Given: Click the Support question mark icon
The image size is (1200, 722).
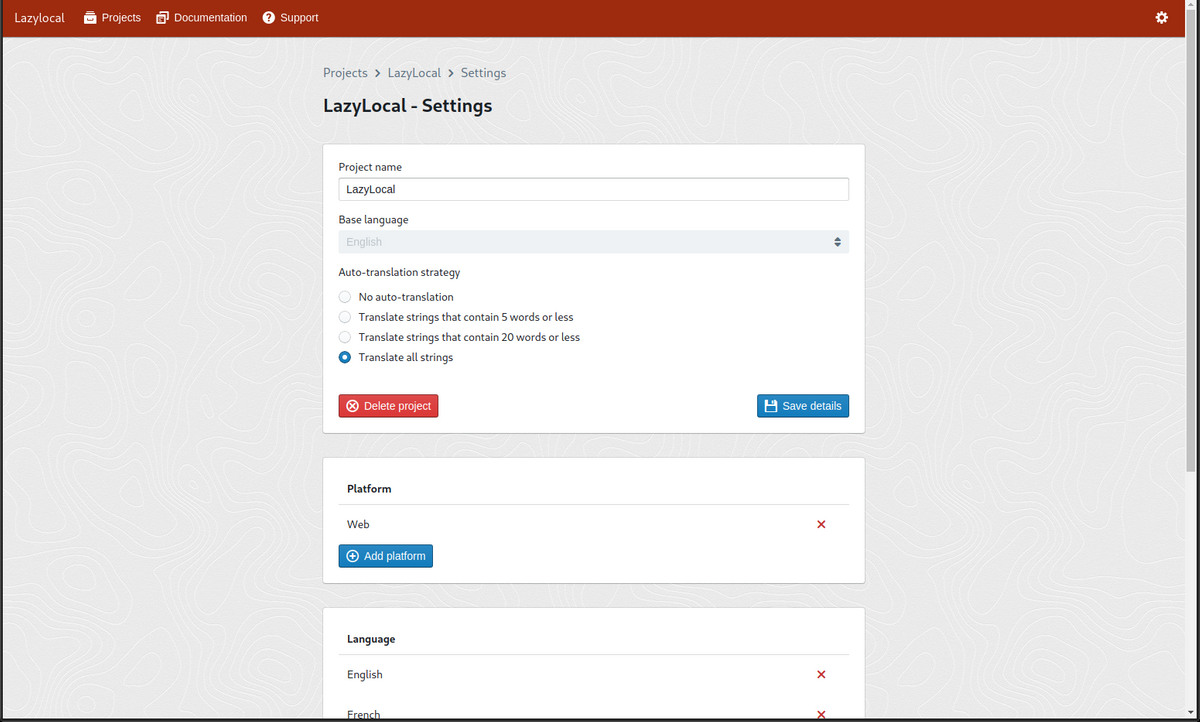Looking at the screenshot, I should (x=269, y=18).
